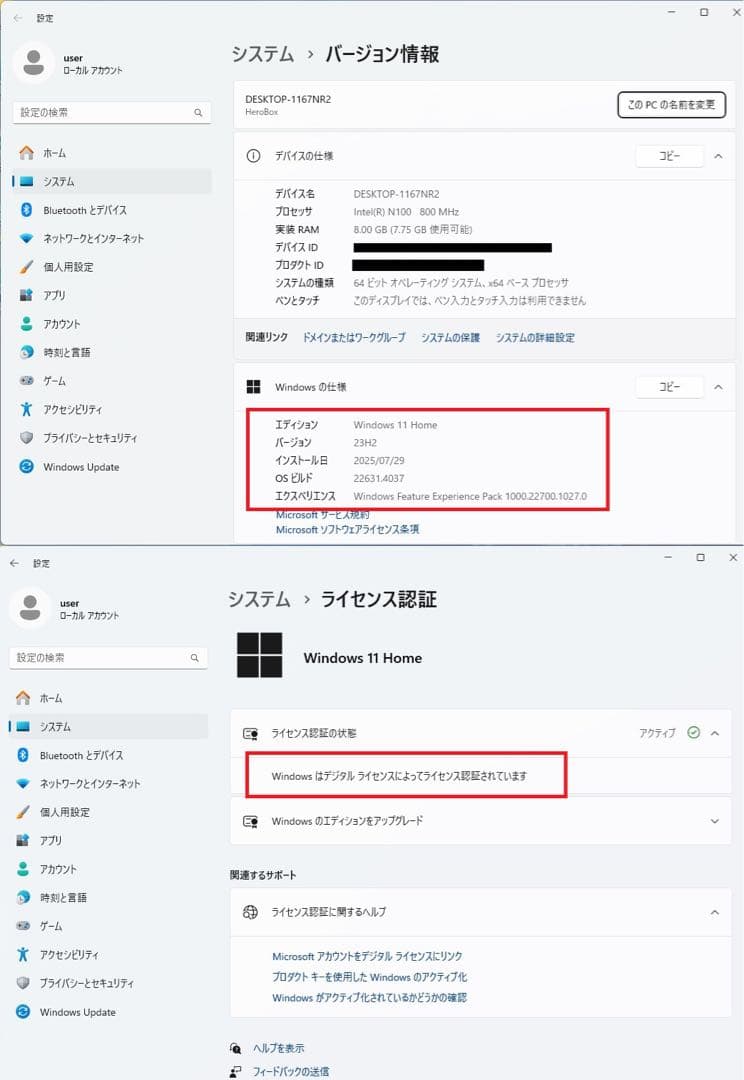Click the feedback icon at bottom
744x1080 pixels.
pyautogui.click(x=236, y=1072)
